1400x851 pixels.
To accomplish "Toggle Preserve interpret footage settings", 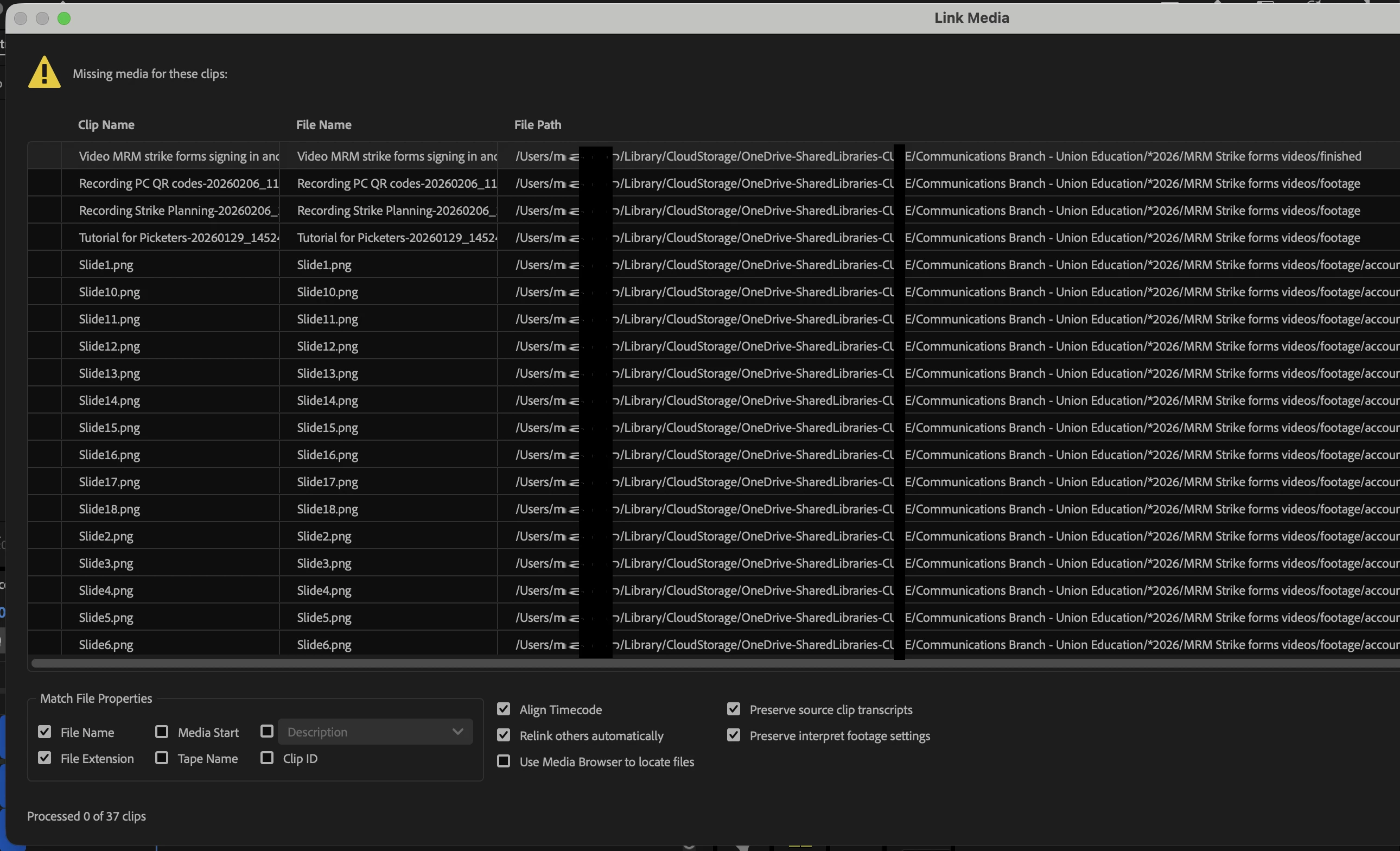I will [734, 735].
